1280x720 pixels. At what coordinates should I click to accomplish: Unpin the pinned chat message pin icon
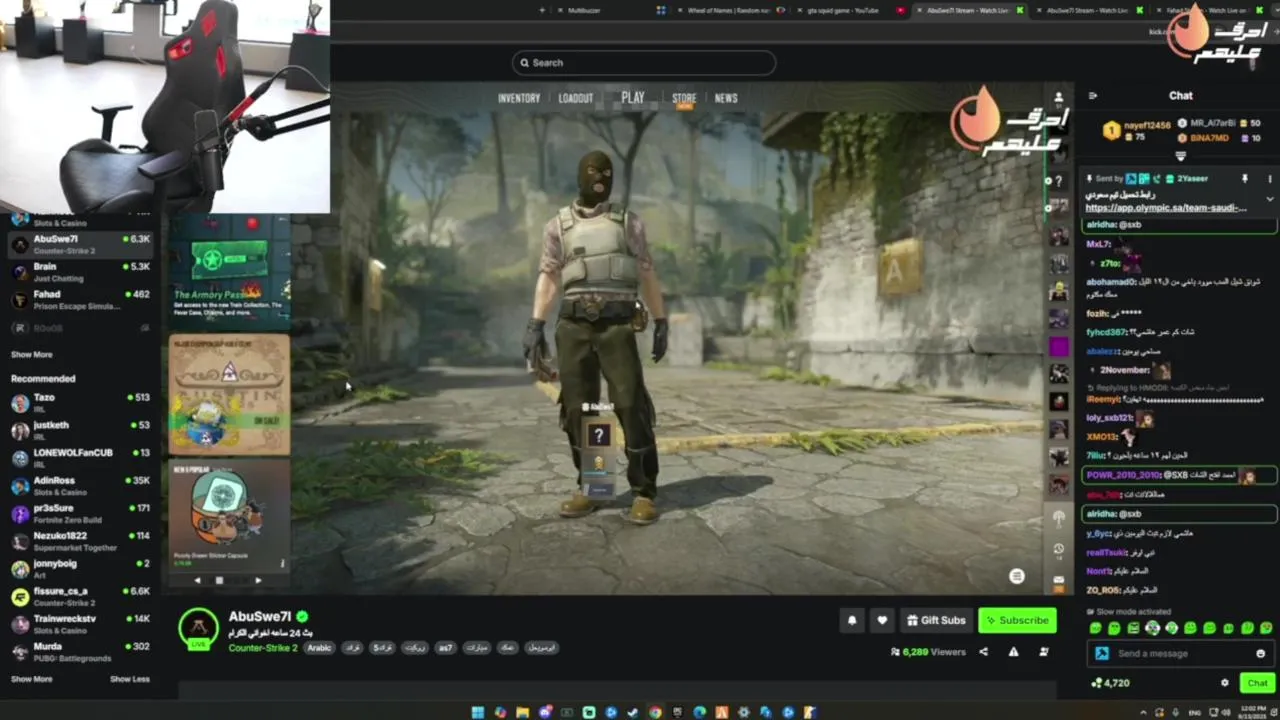click(1245, 179)
